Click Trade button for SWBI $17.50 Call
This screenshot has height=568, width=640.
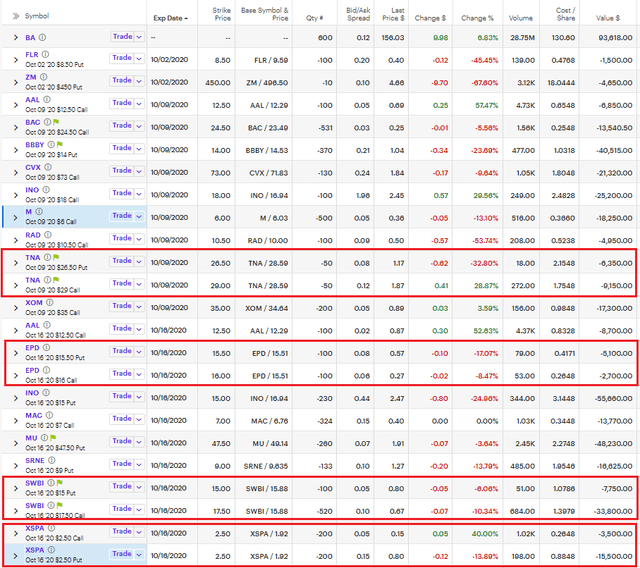(122, 508)
